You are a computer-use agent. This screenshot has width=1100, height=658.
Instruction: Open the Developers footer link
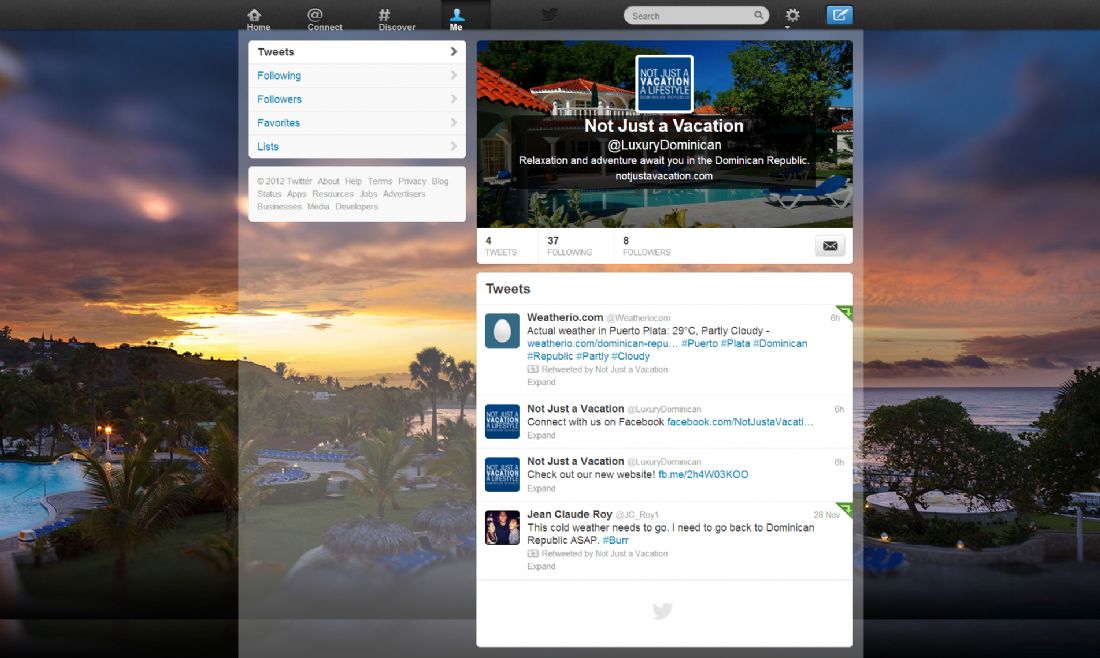[356, 206]
